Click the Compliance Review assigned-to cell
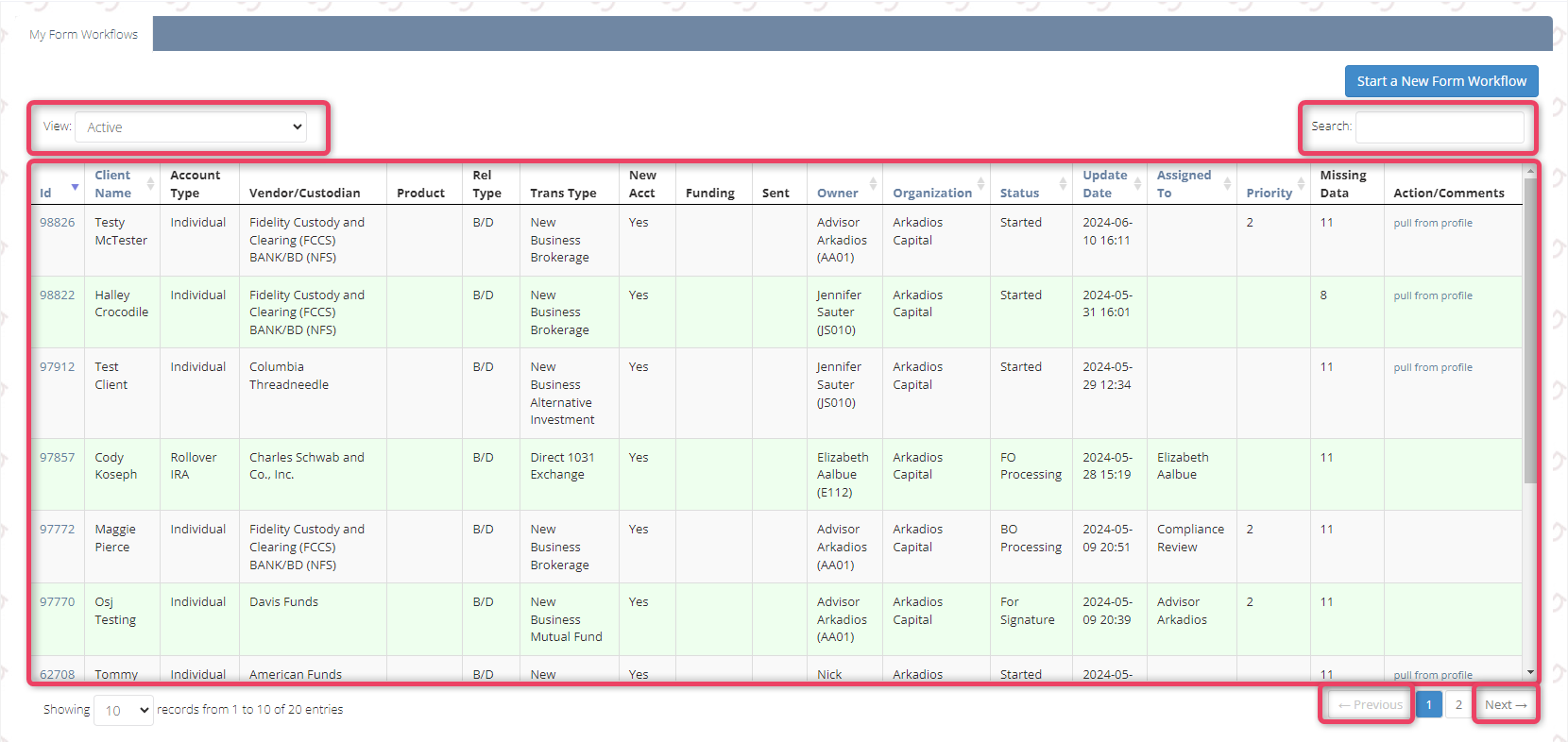This screenshot has height=742, width=1568. (x=1192, y=547)
